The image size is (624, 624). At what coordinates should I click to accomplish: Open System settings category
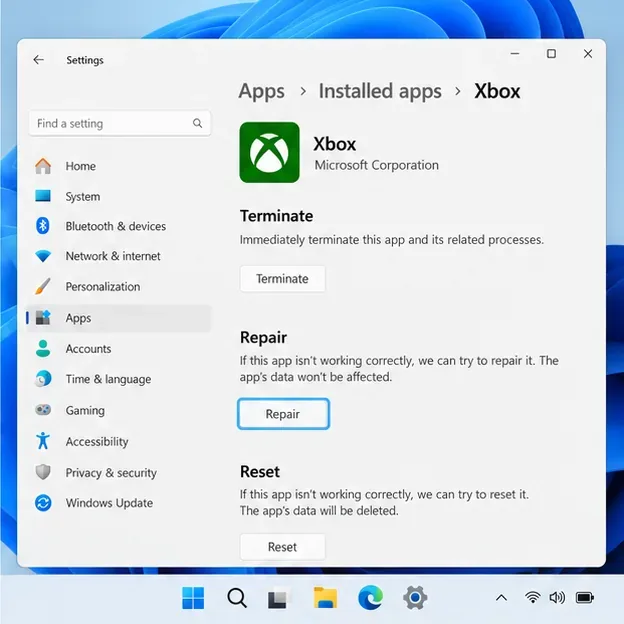(119, 196)
